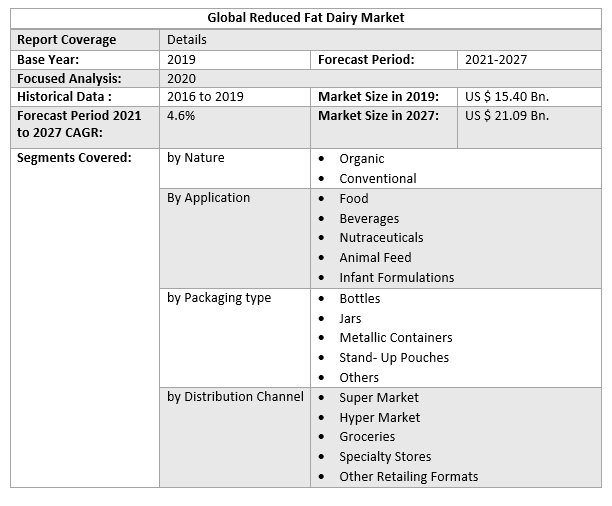Select the Nutraceuticals bullet item

pyautogui.click(x=381, y=238)
